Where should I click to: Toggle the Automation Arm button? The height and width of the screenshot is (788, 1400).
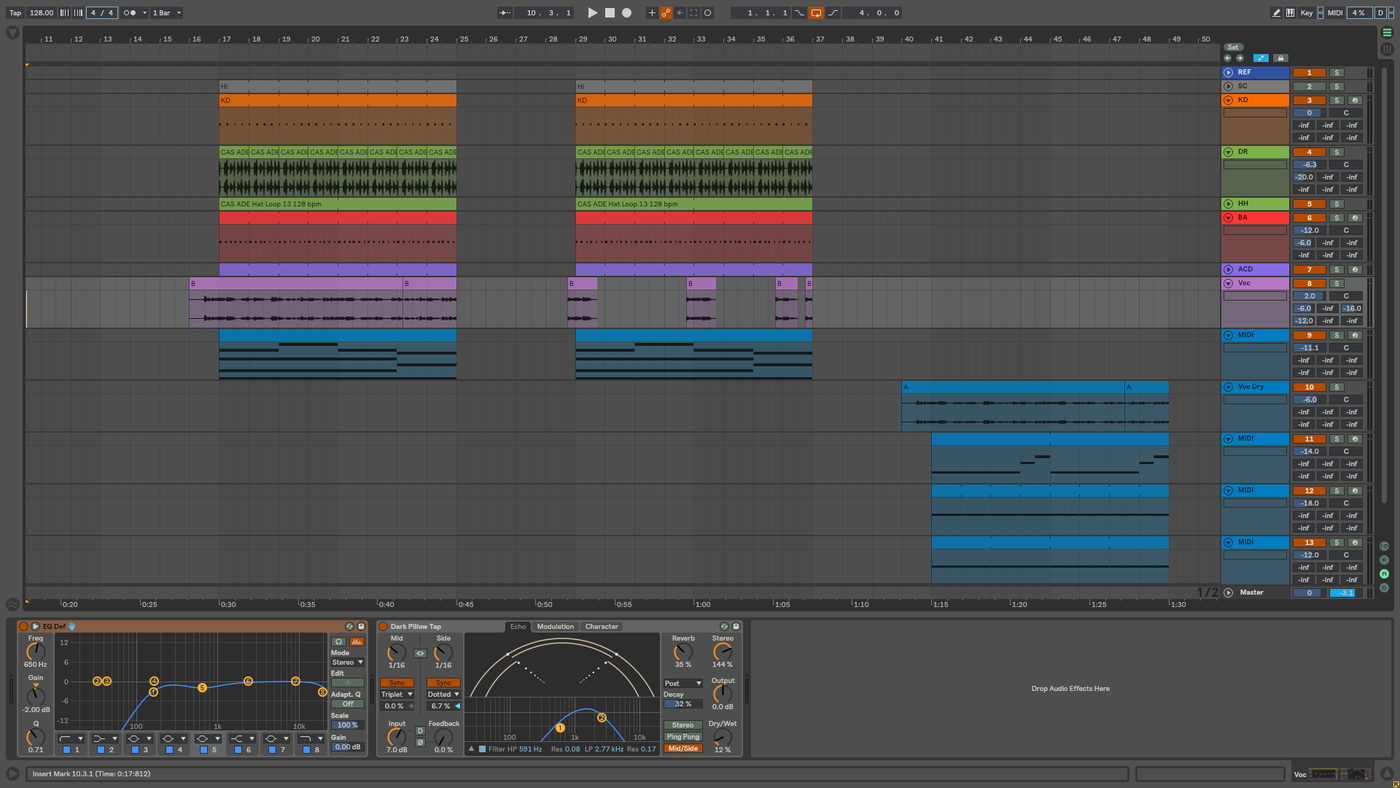(665, 13)
